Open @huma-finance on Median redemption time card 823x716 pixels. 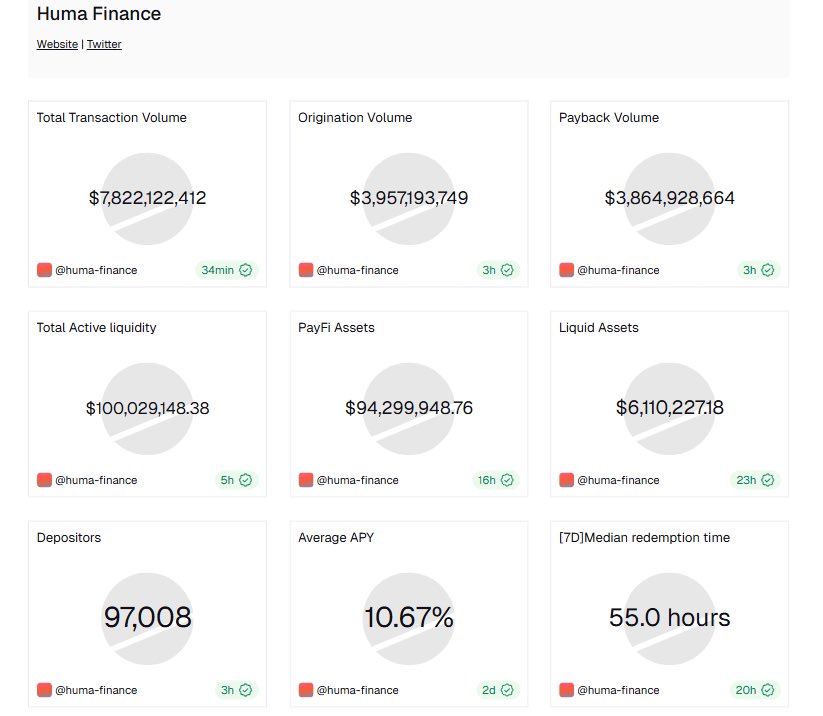click(618, 690)
